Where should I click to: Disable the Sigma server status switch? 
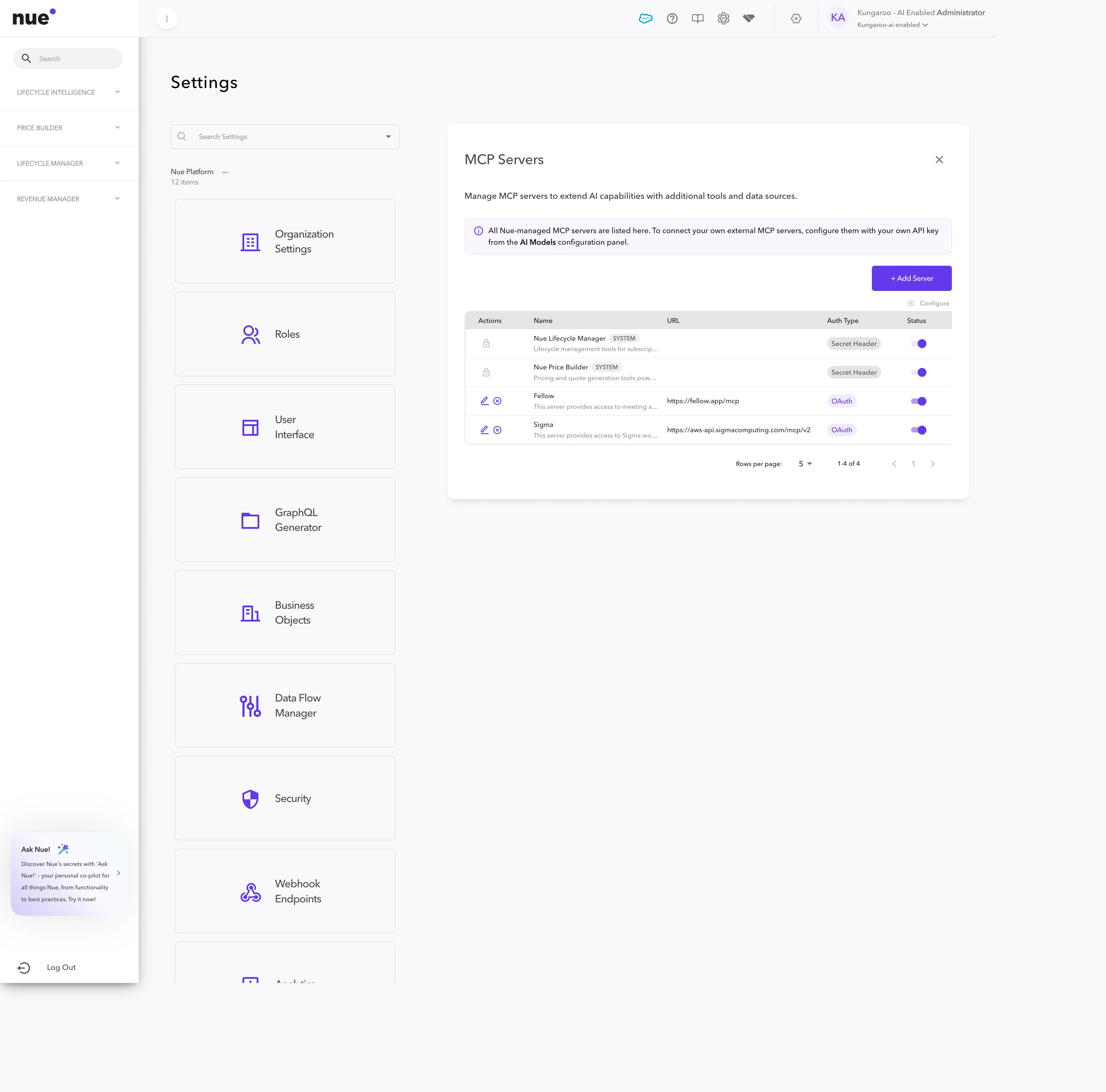pos(918,430)
